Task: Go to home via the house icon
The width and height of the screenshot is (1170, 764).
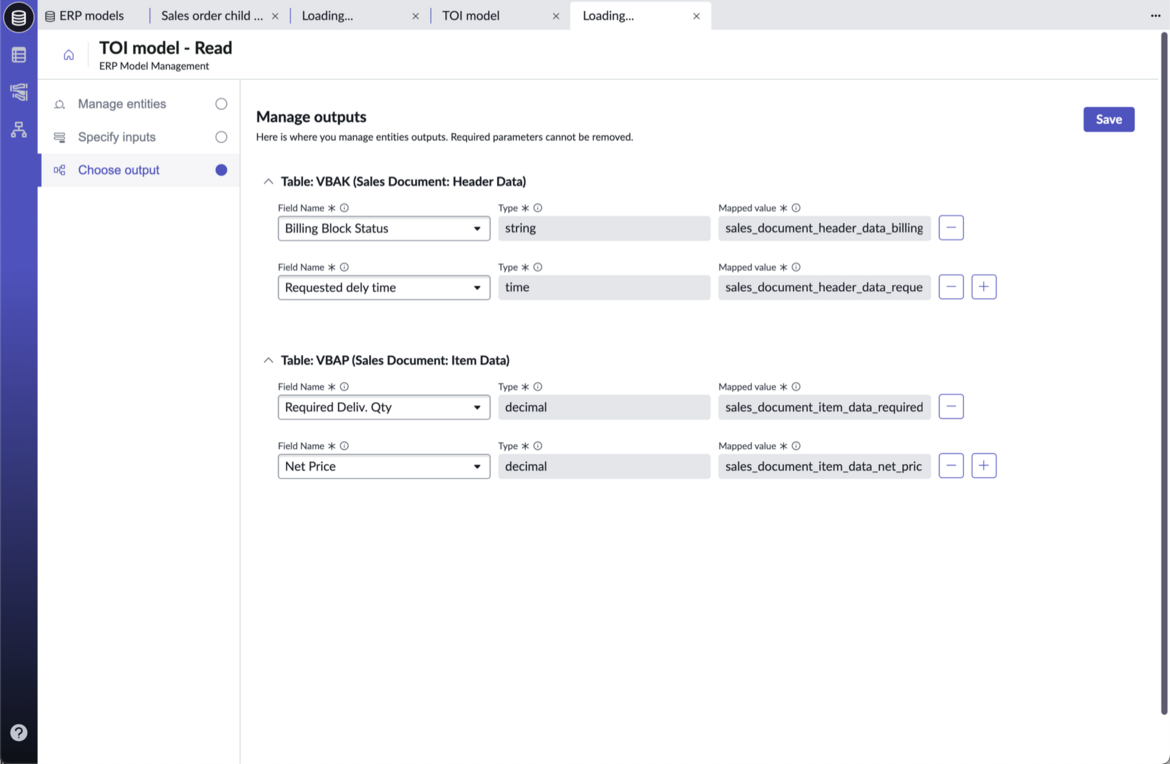Action: click(69, 54)
